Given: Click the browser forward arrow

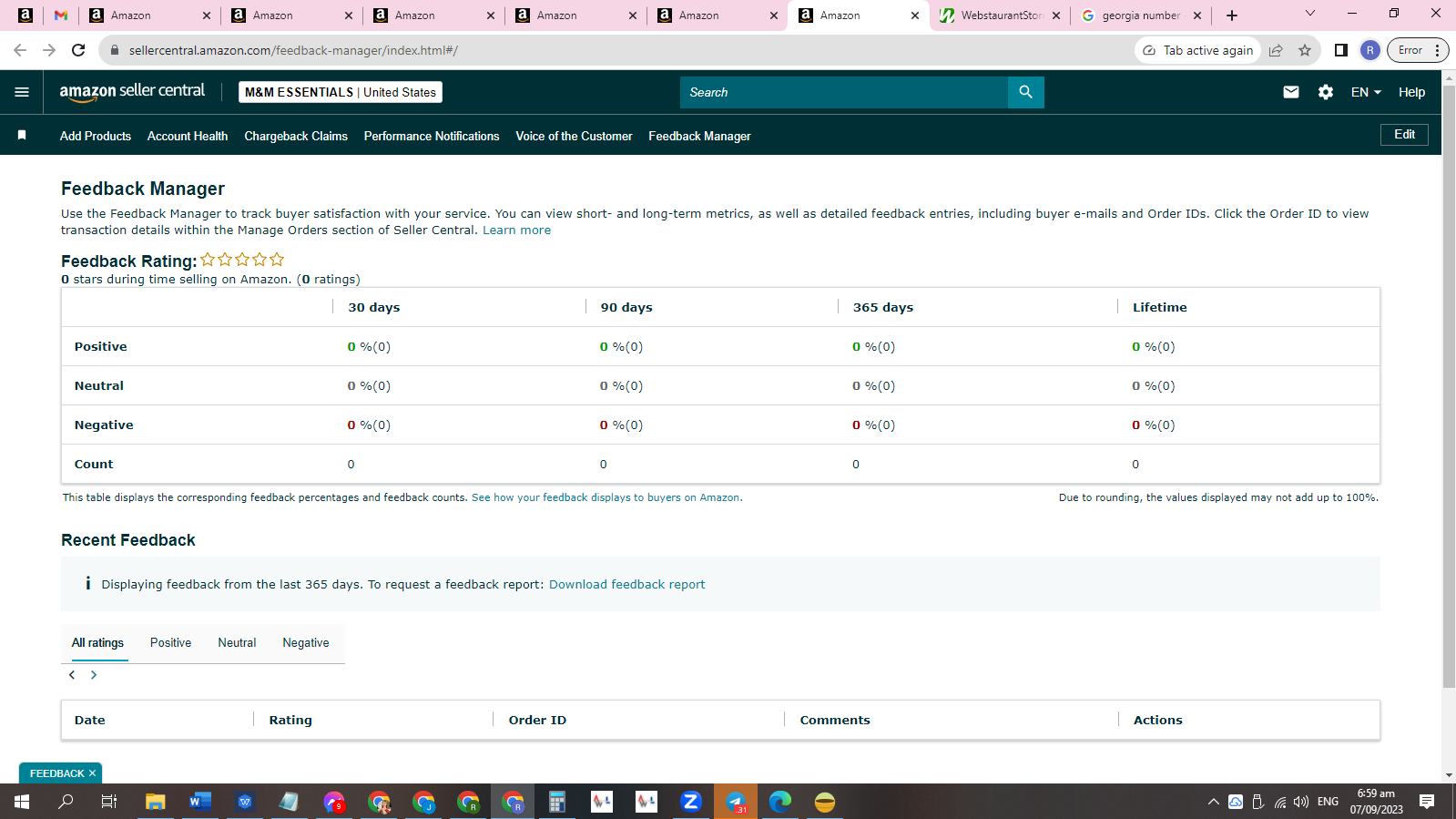Looking at the screenshot, I should (49, 50).
